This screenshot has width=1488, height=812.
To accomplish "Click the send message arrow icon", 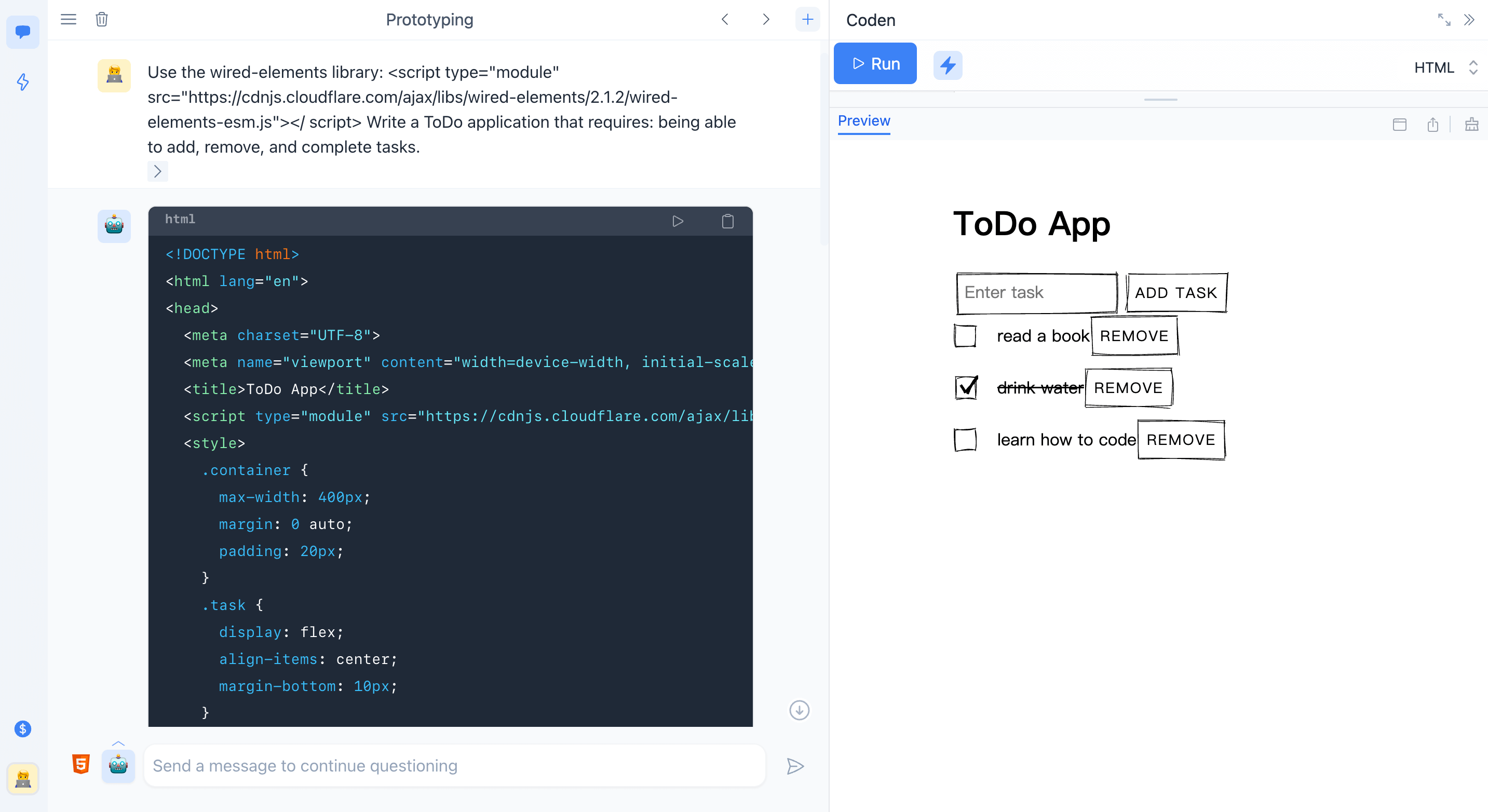I will 795,766.
